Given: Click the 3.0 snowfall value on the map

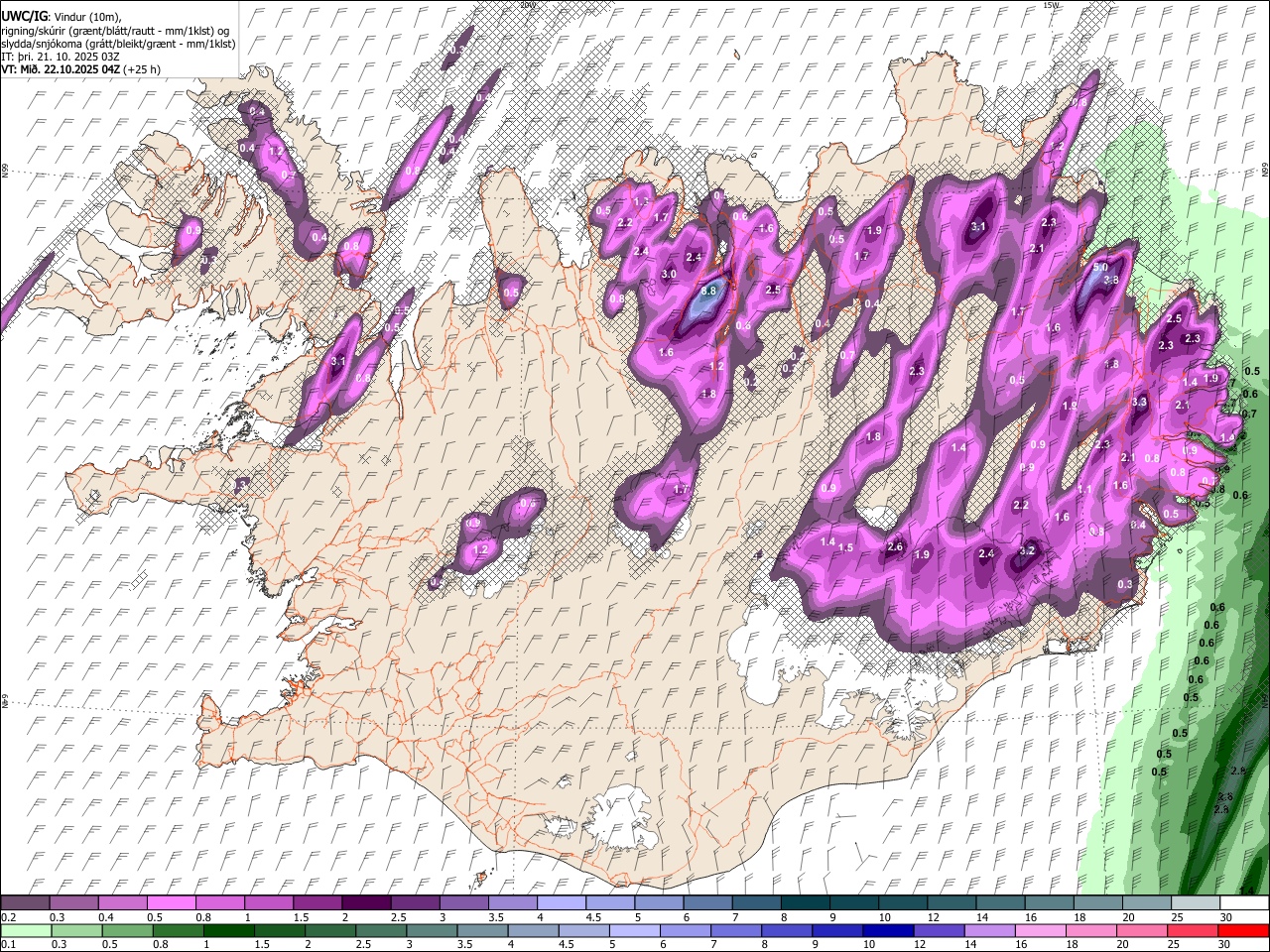Looking at the screenshot, I should point(669,274).
